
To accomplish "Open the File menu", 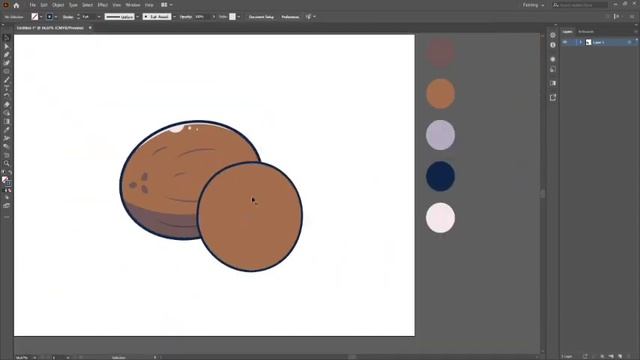I will [32, 5].
